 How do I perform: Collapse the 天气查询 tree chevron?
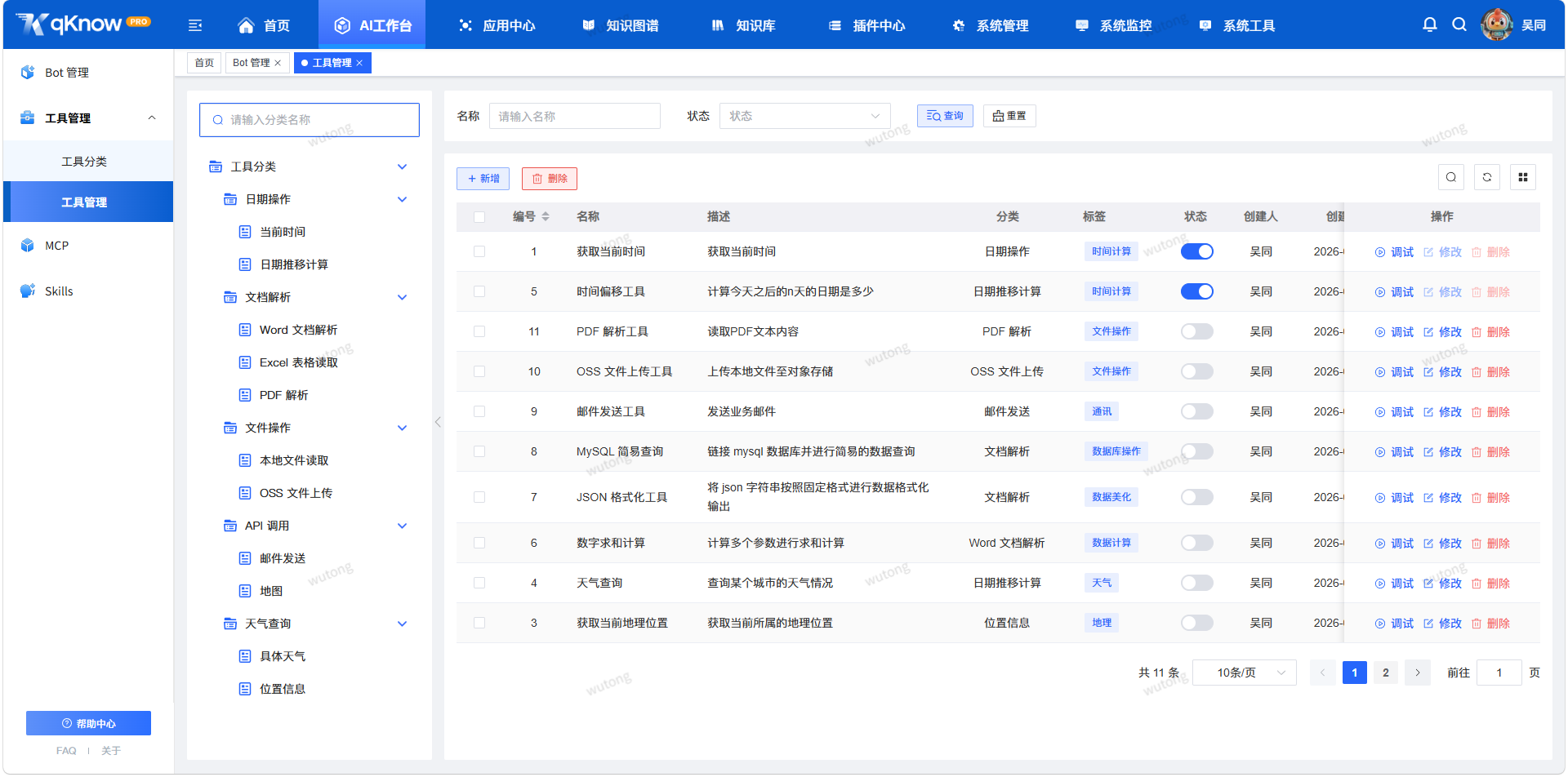402,624
